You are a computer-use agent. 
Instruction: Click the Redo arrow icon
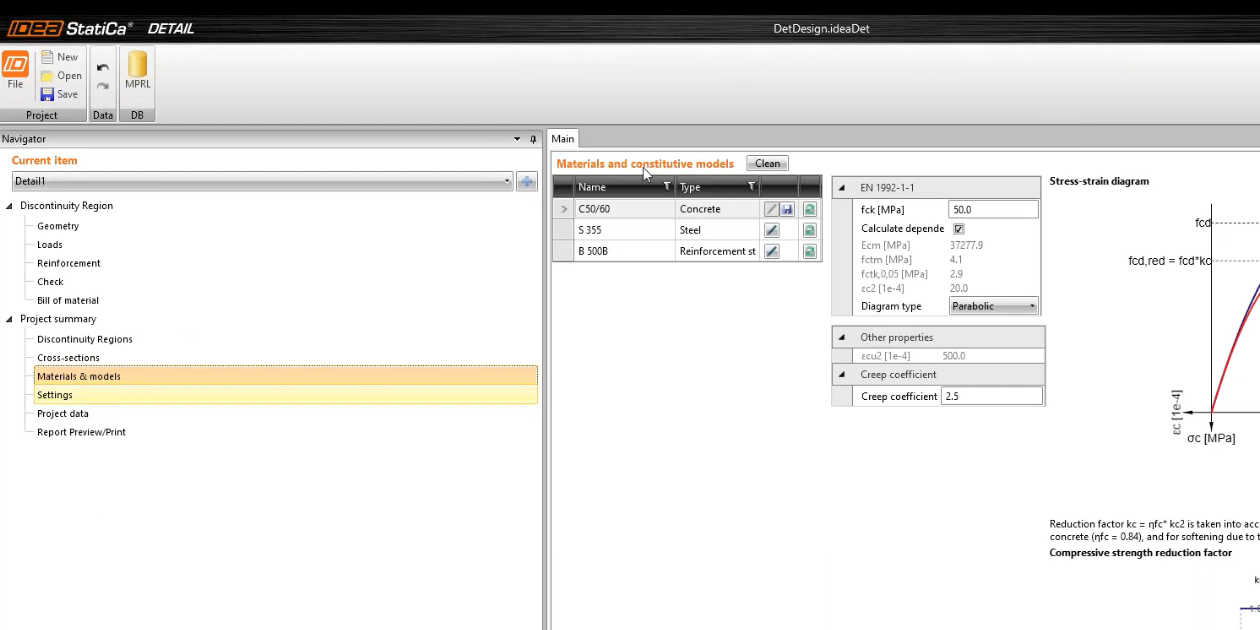point(103,86)
